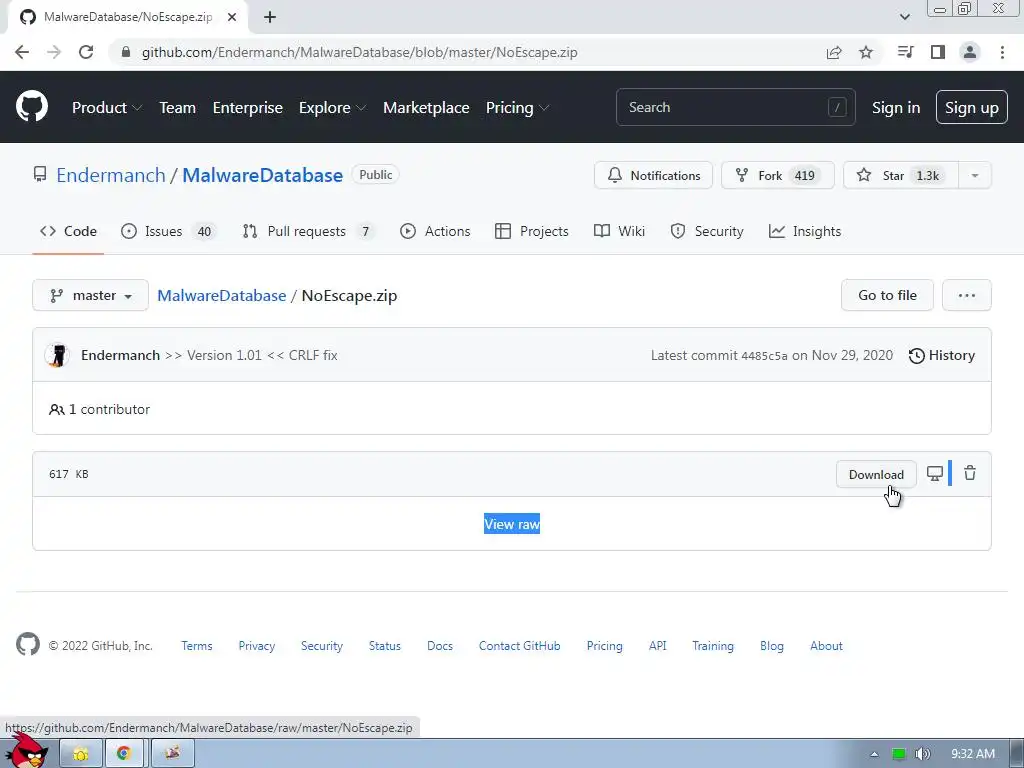The width and height of the screenshot is (1024, 768).
Task: Open the Chrome icon in taskbar
Action: (x=123, y=753)
